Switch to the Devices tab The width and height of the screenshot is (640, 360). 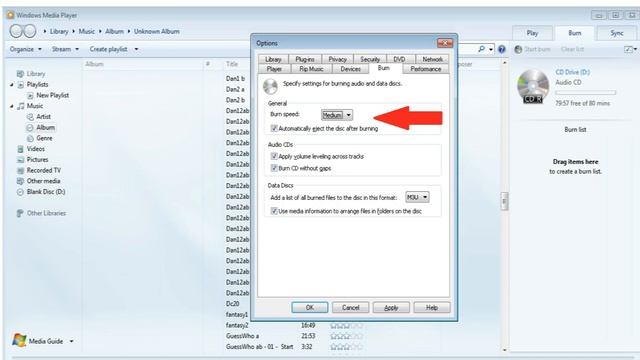coord(350,69)
